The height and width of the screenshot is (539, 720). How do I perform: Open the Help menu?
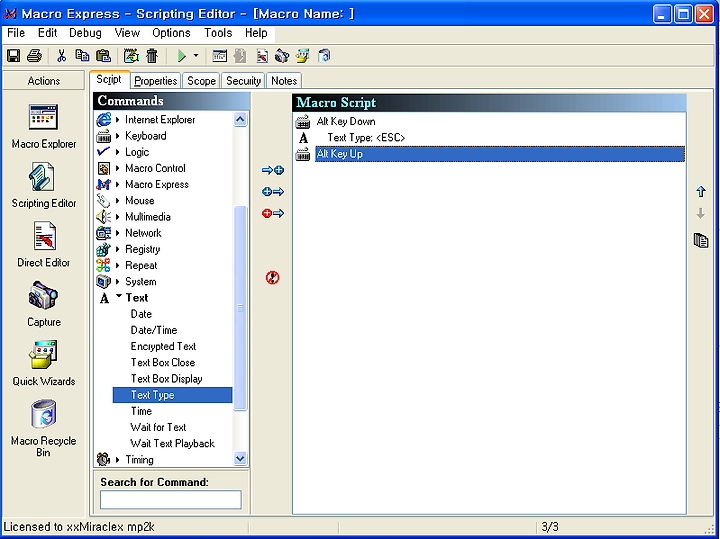coord(256,33)
